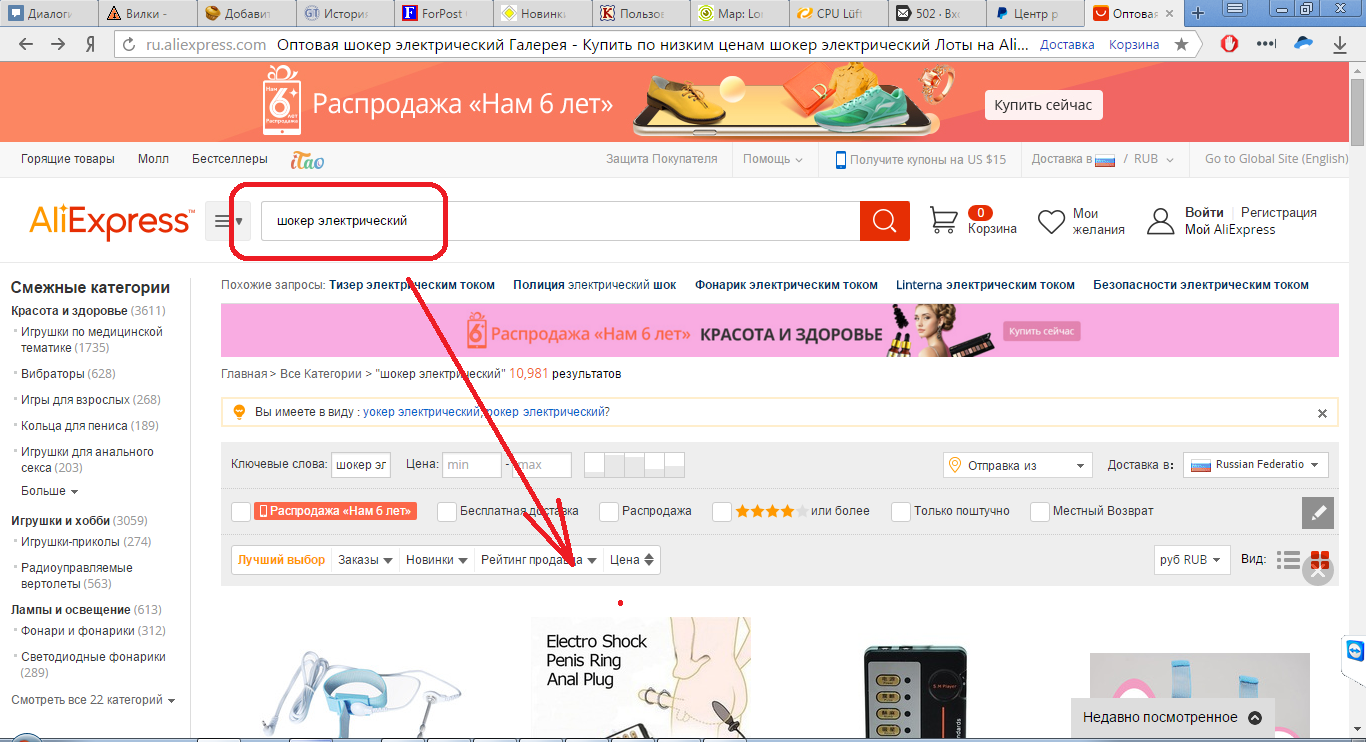Click the browser forward arrow
1366x742 pixels.
(x=58, y=45)
